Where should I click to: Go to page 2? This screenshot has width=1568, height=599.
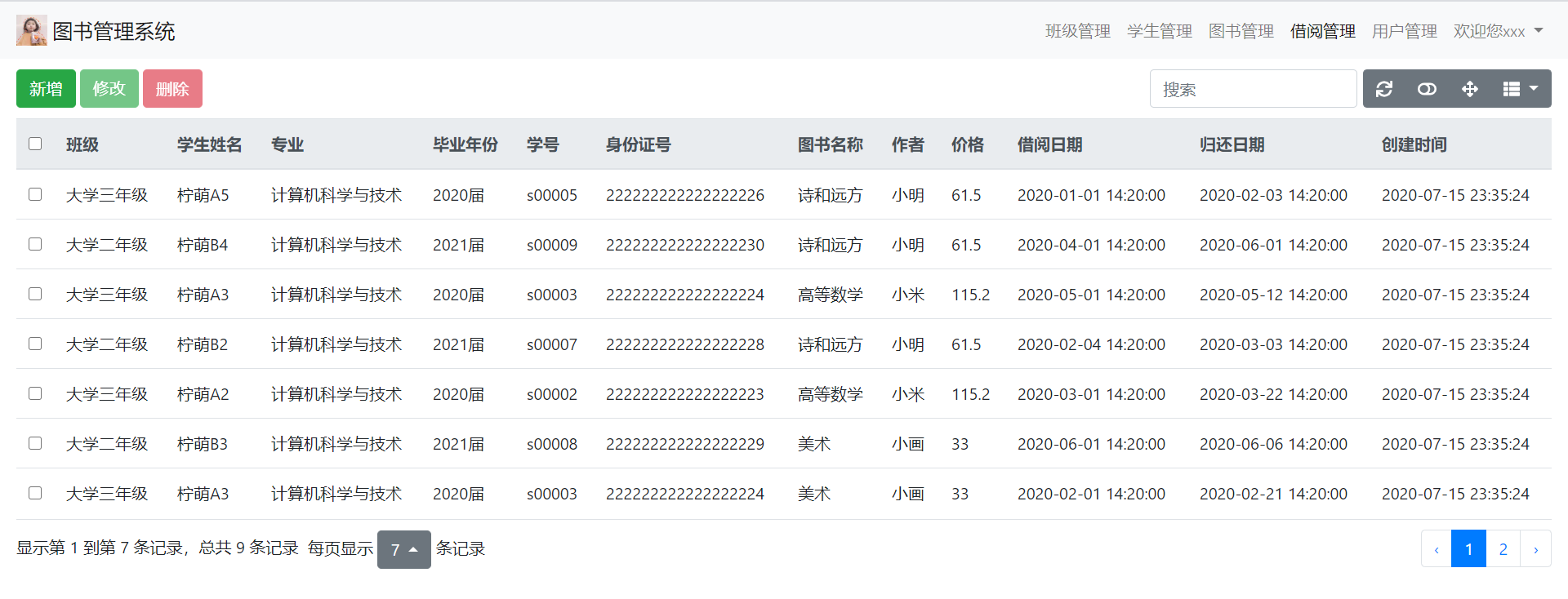tap(1503, 549)
